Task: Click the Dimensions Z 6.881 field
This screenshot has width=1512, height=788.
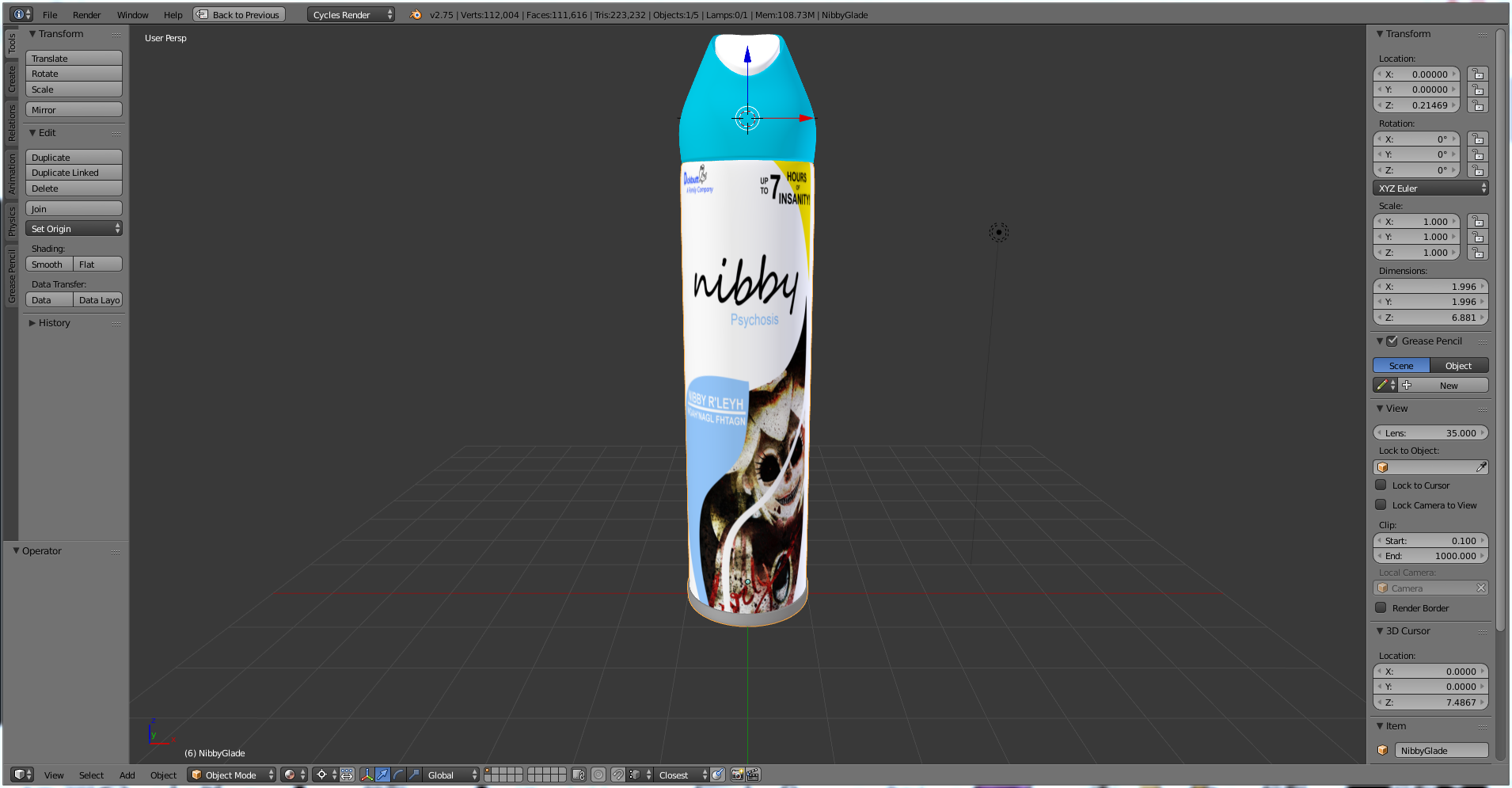Action: (1430, 317)
